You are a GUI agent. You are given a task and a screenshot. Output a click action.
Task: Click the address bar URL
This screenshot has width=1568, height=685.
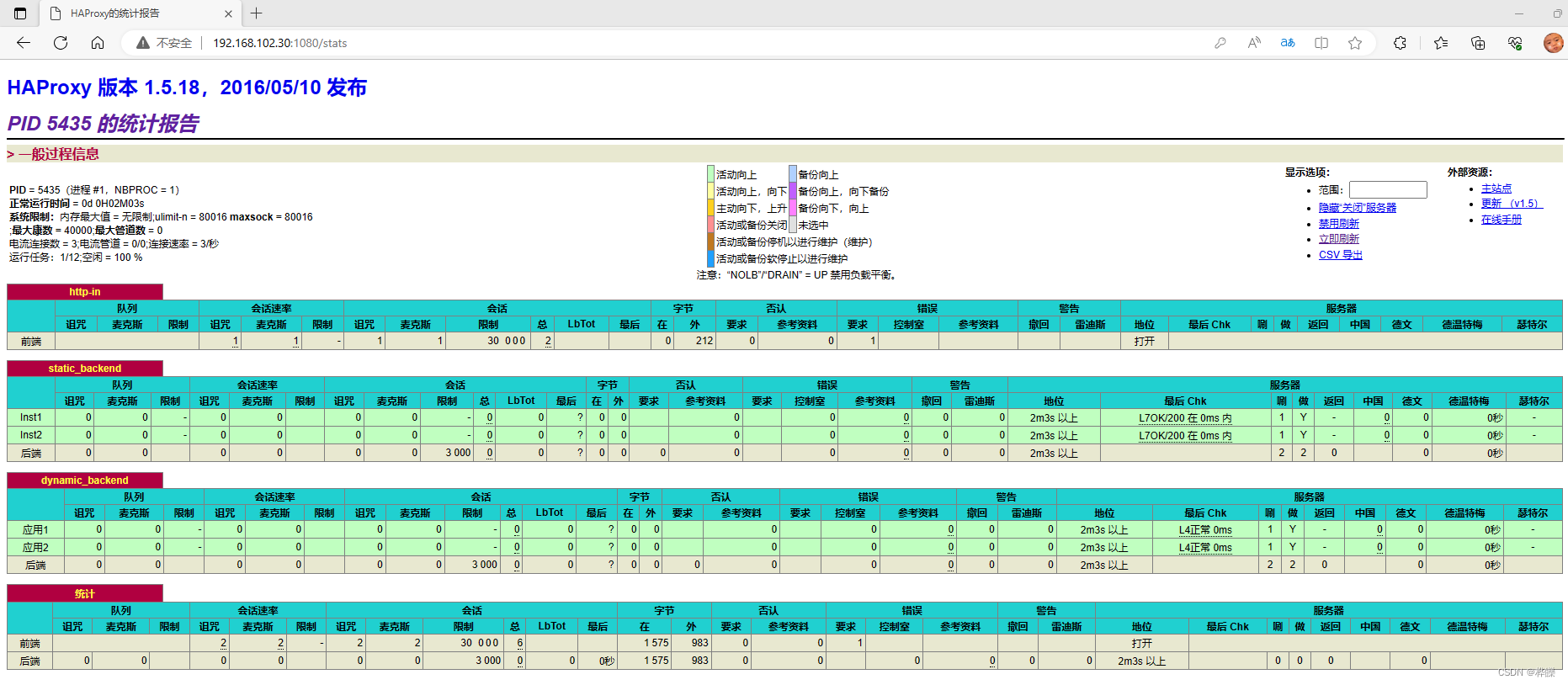pos(279,43)
